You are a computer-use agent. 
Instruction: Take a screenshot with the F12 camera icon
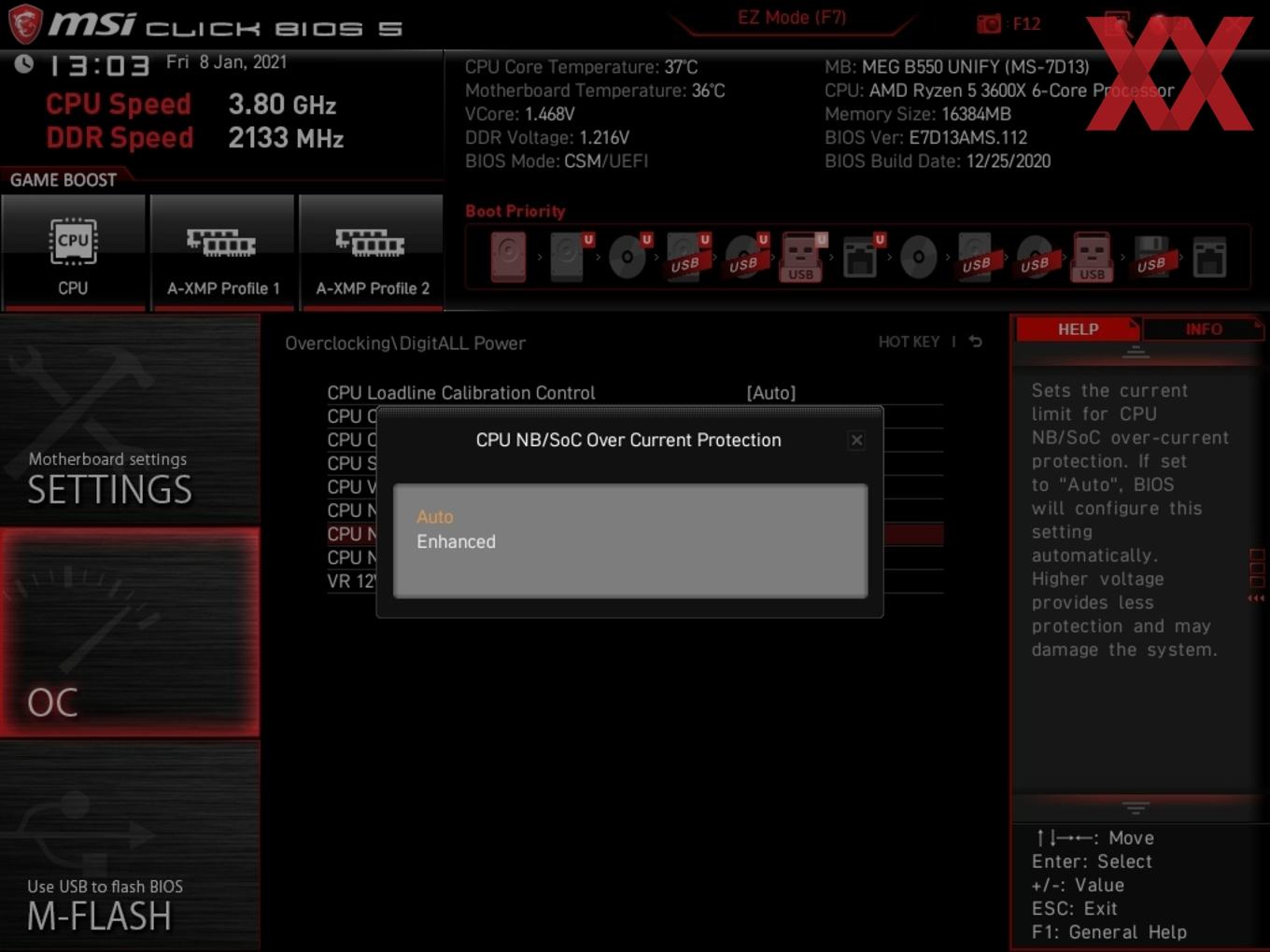[989, 23]
